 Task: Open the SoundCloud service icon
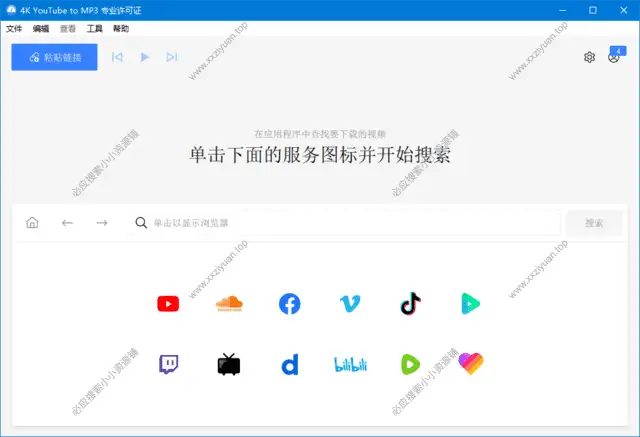pos(229,304)
